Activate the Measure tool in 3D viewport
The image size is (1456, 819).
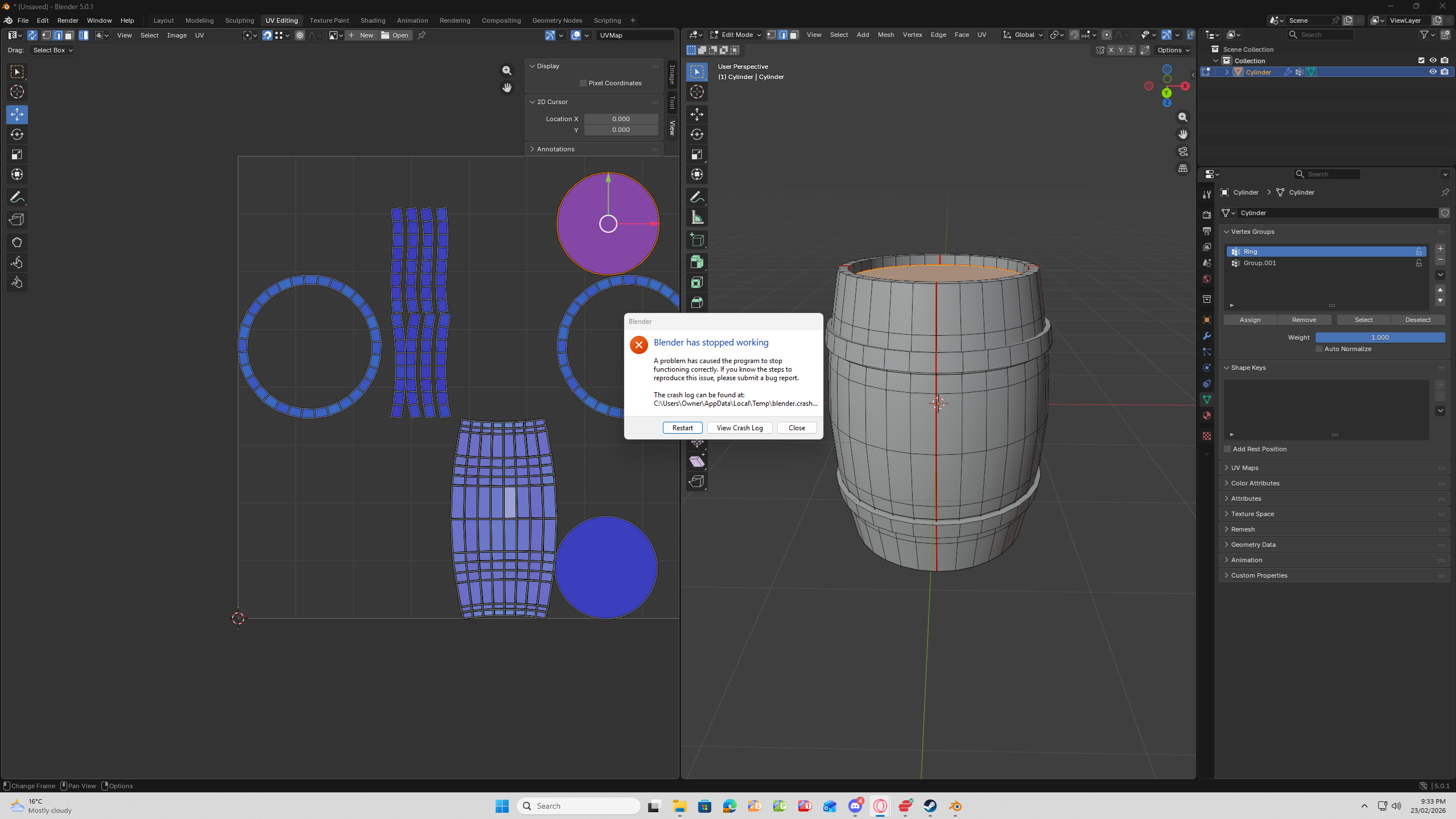tap(697, 217)
